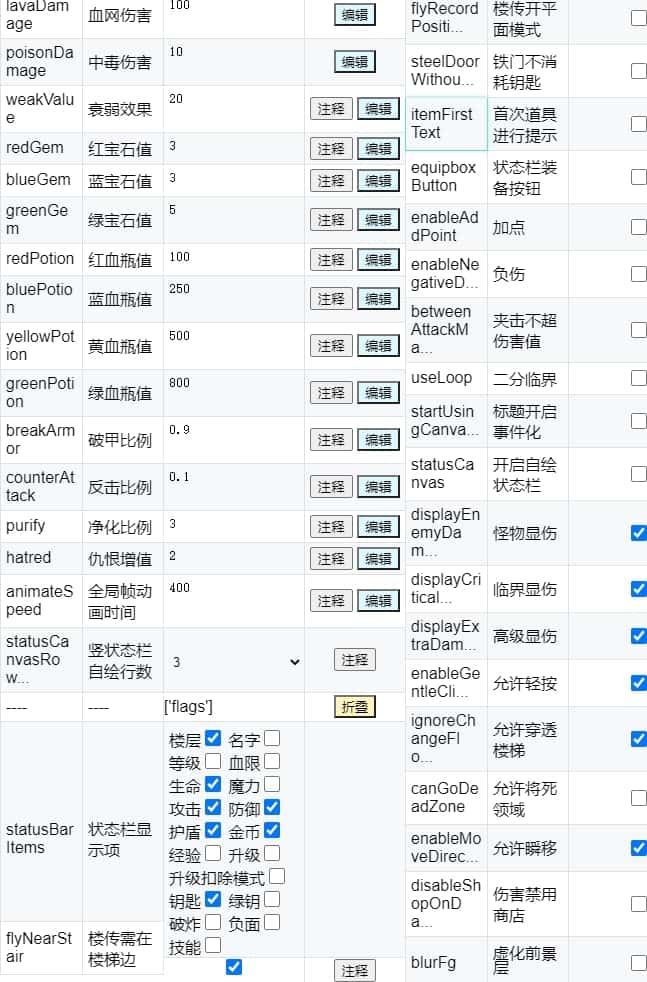Uncheck the 金币 status bar item
This screenshot has width=647, height=982.
pyautogui.click(x=272, y=830)
